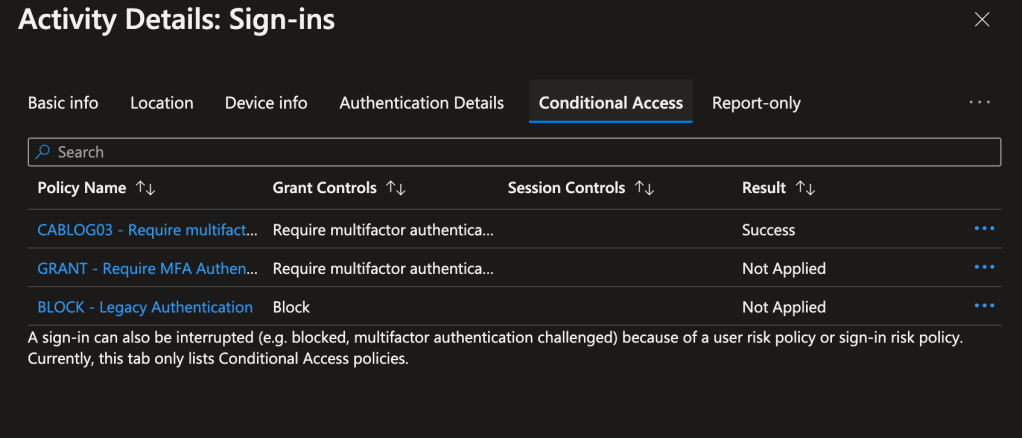1022x438 pixels.
Task: Switch to the Location tab
Action: 162,103
